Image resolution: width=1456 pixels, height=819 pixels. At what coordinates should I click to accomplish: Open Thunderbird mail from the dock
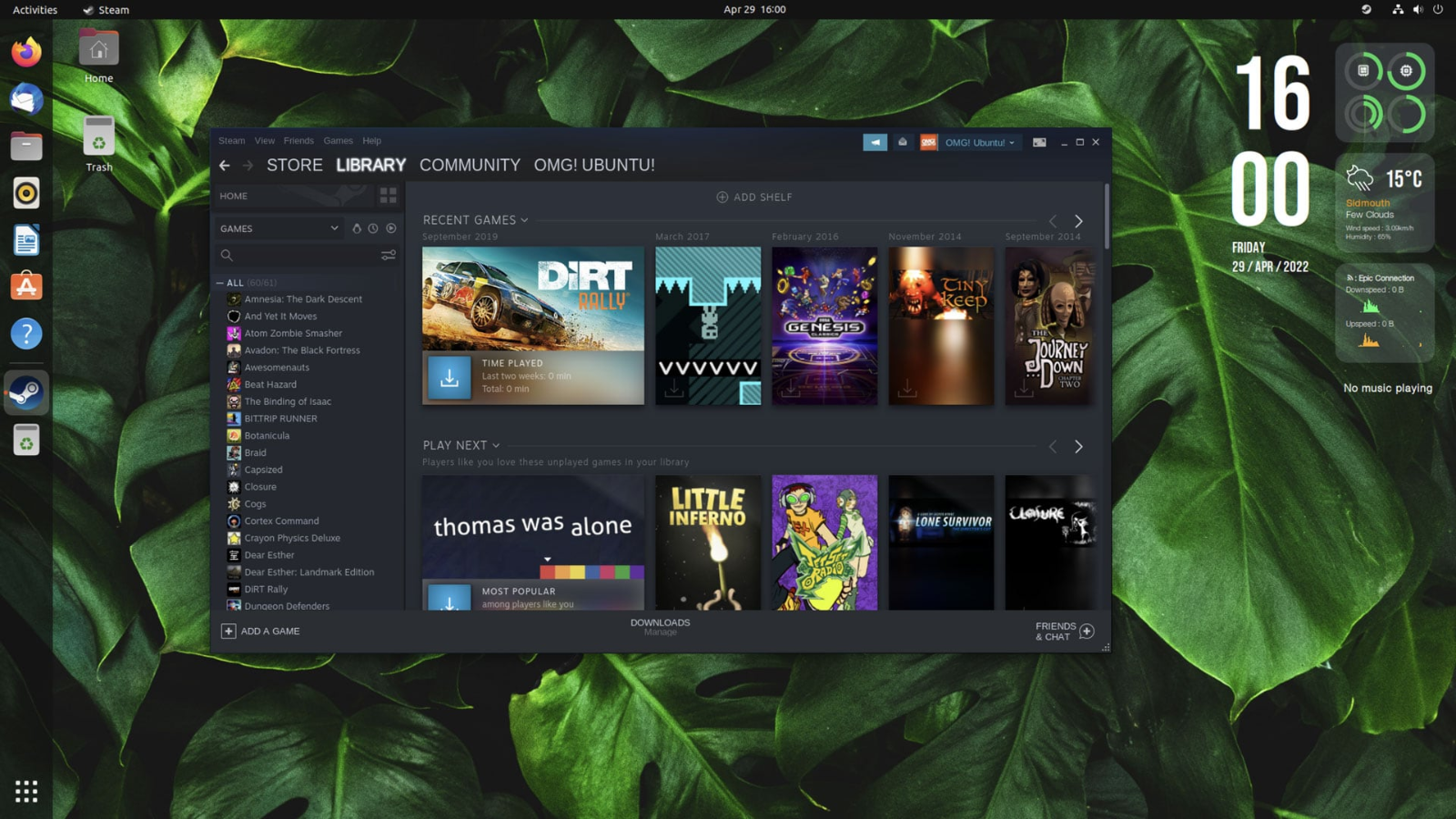(26, 98)
